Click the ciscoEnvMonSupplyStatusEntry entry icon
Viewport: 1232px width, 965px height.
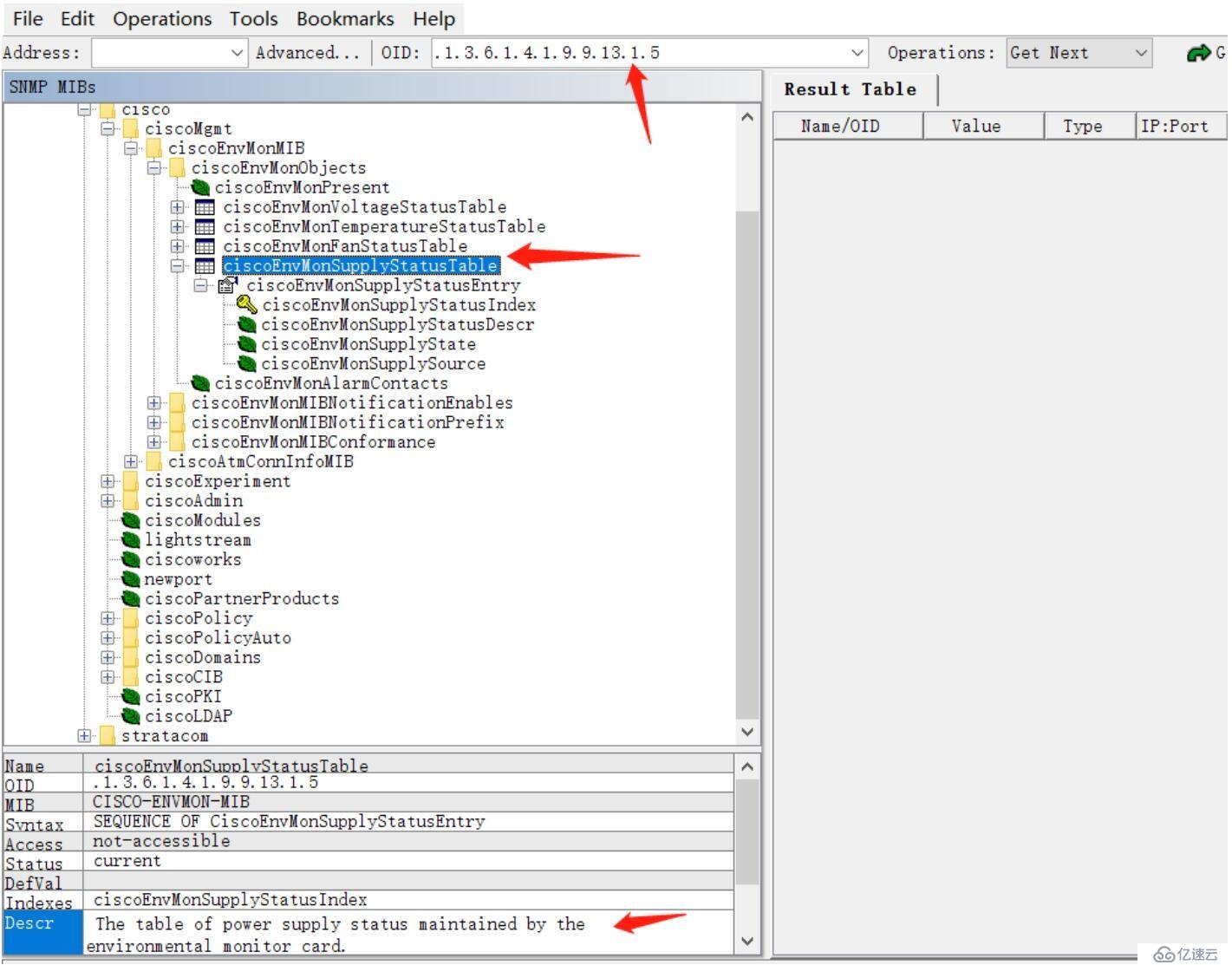(227, 285)
